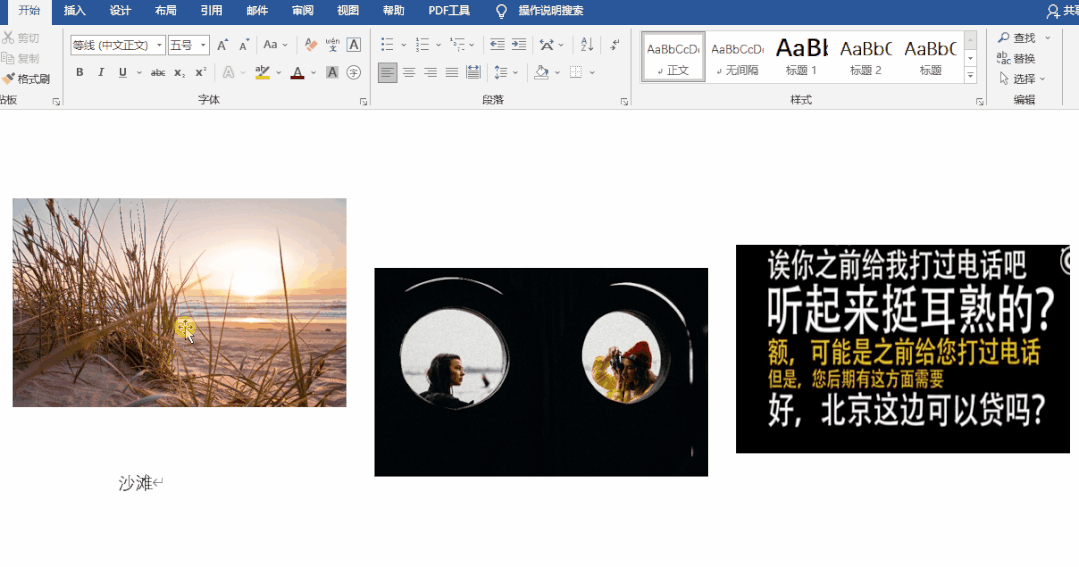This screenshot has height=567, width=1079.
Task: Expand the line spacing dropdown
Action: click(x=515, y=73)
